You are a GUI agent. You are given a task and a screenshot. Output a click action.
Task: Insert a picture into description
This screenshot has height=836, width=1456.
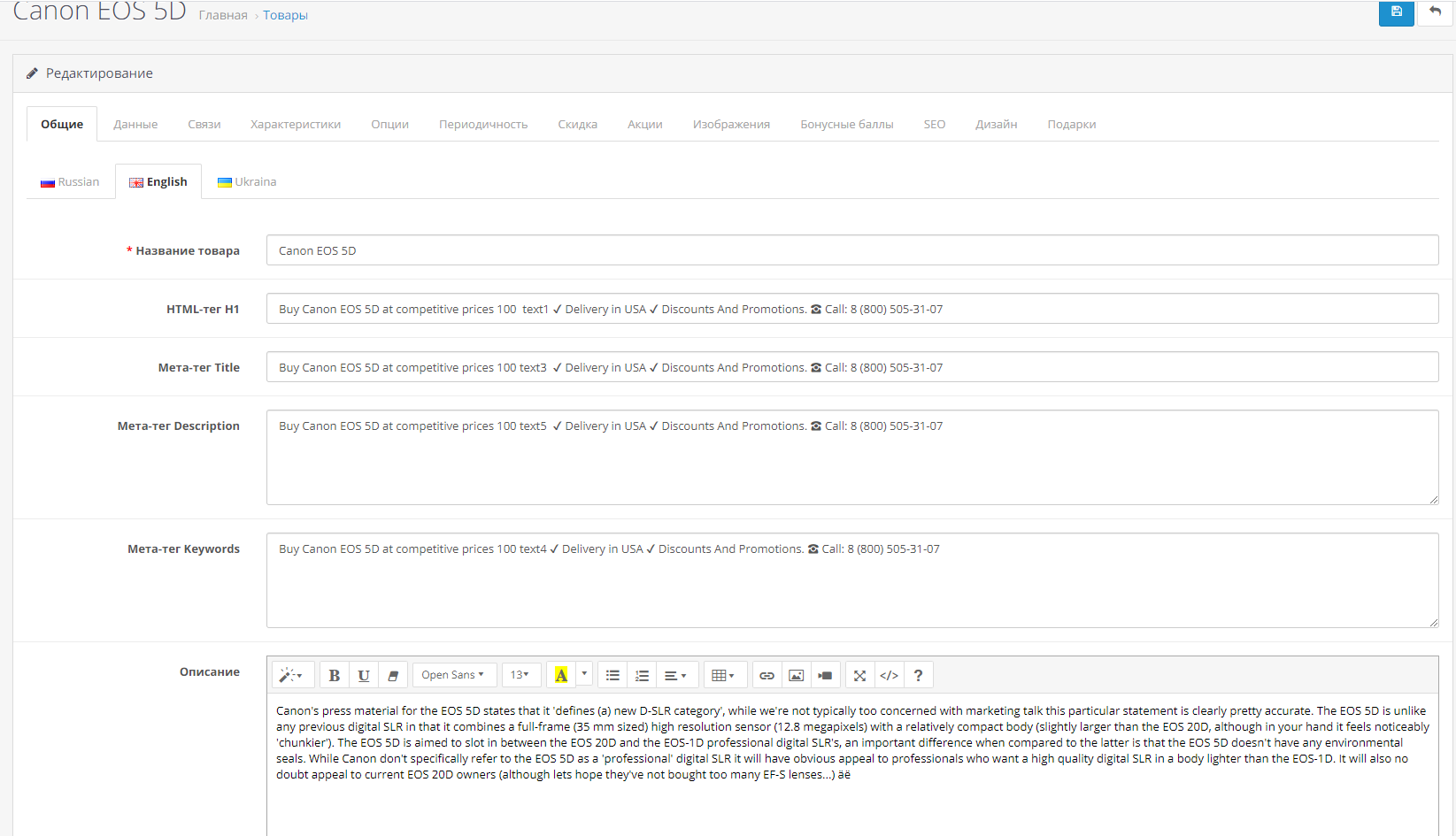797,675
